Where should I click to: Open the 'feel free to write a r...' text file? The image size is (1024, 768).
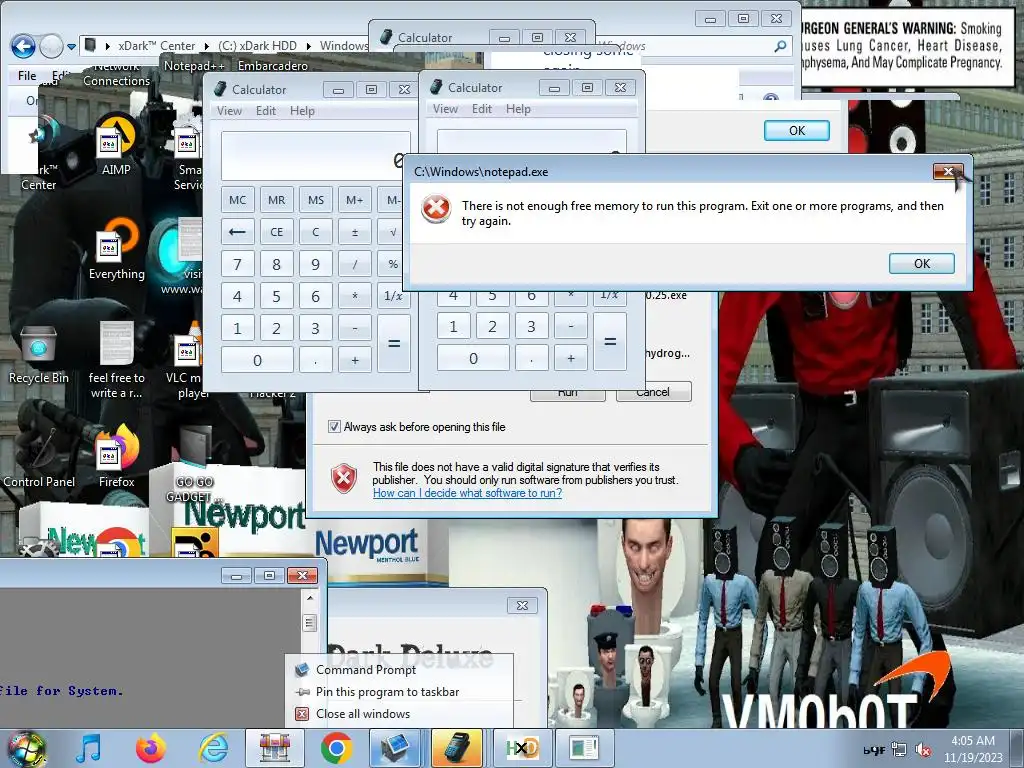116,360
